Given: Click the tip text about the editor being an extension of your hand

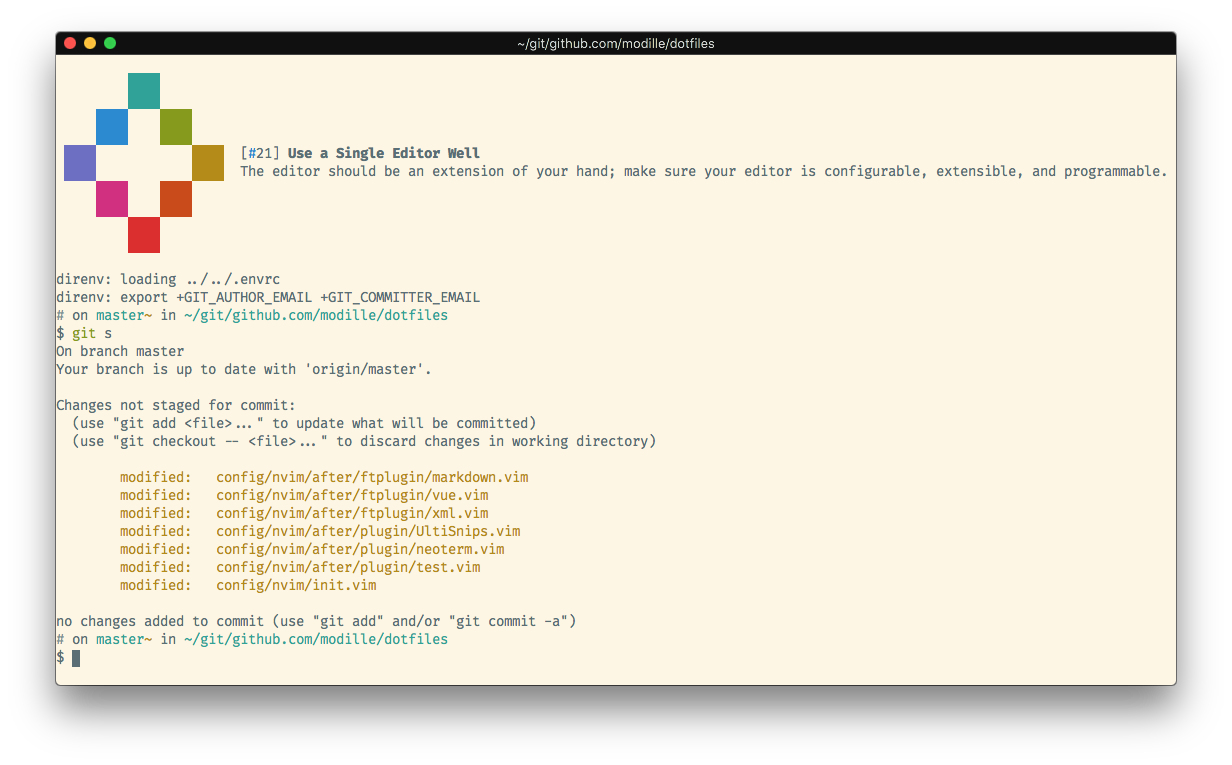Looking at the screenshot, I should 704,171.
